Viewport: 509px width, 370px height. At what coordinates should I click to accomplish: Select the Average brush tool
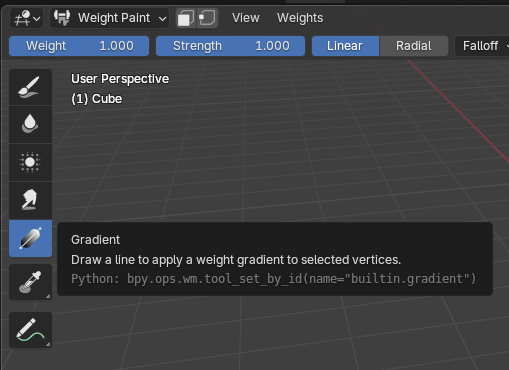[x=30, y=162]
